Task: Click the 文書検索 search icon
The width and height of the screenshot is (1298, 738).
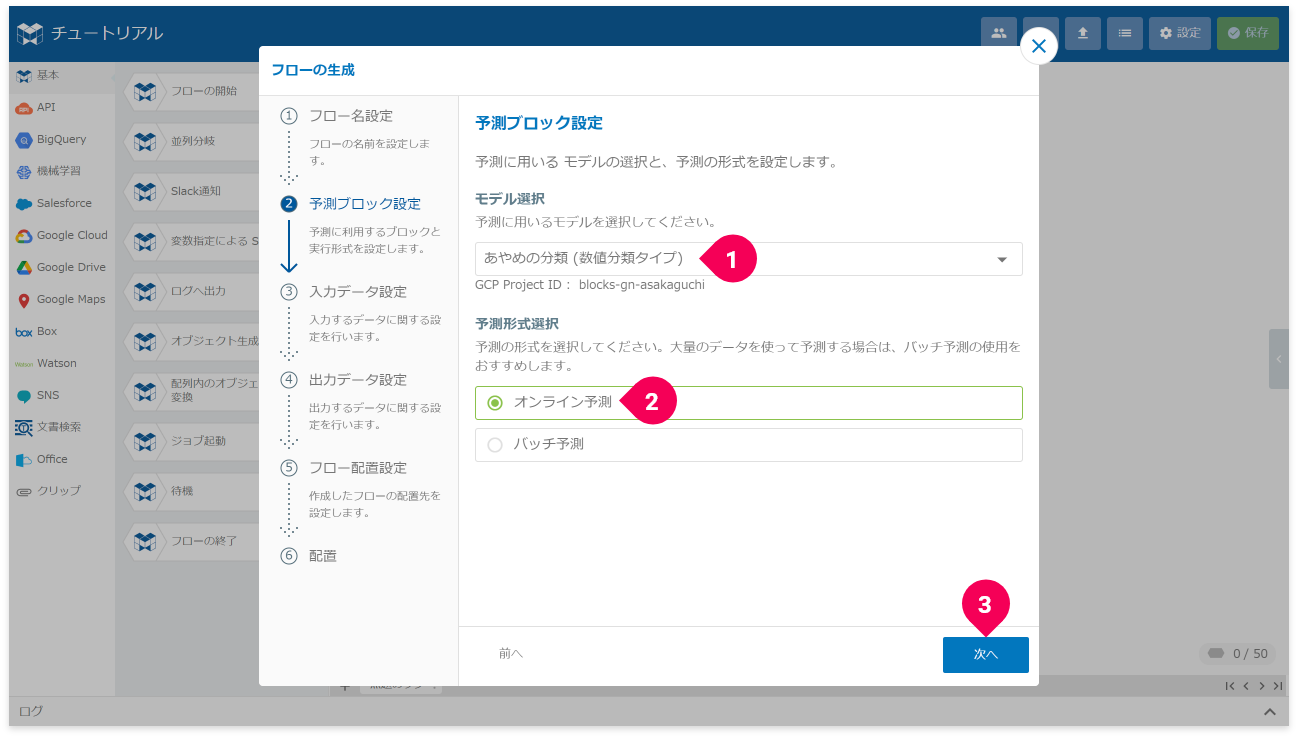Action: coord(24,428)
